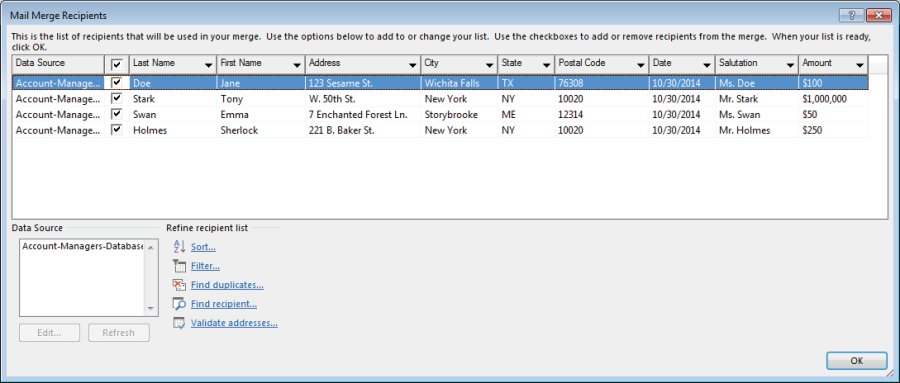This screenshot has height=383, width=900.
Task: Click the address '7 Enchanted Forest Ln.'
Action: pos(358,115)
